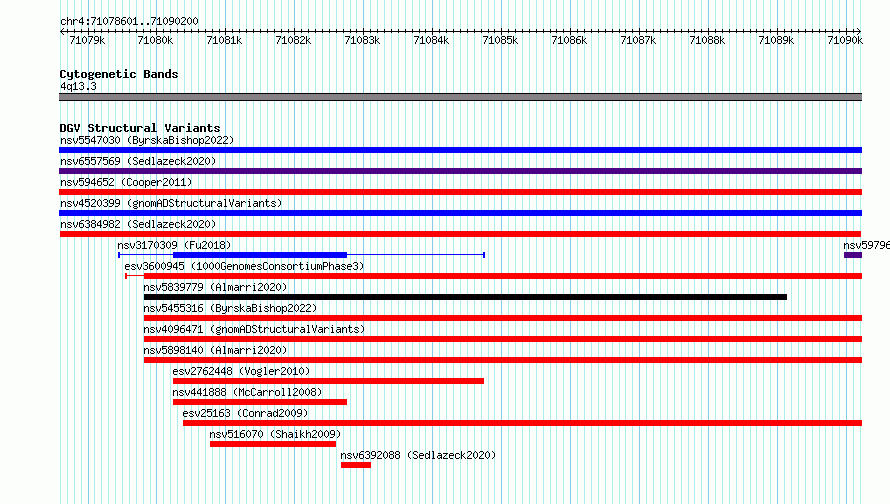Open the nsv516070 (Shaikh2009) label
The width and height of the screenshot is (890, 504).
(x=275, y=434)
